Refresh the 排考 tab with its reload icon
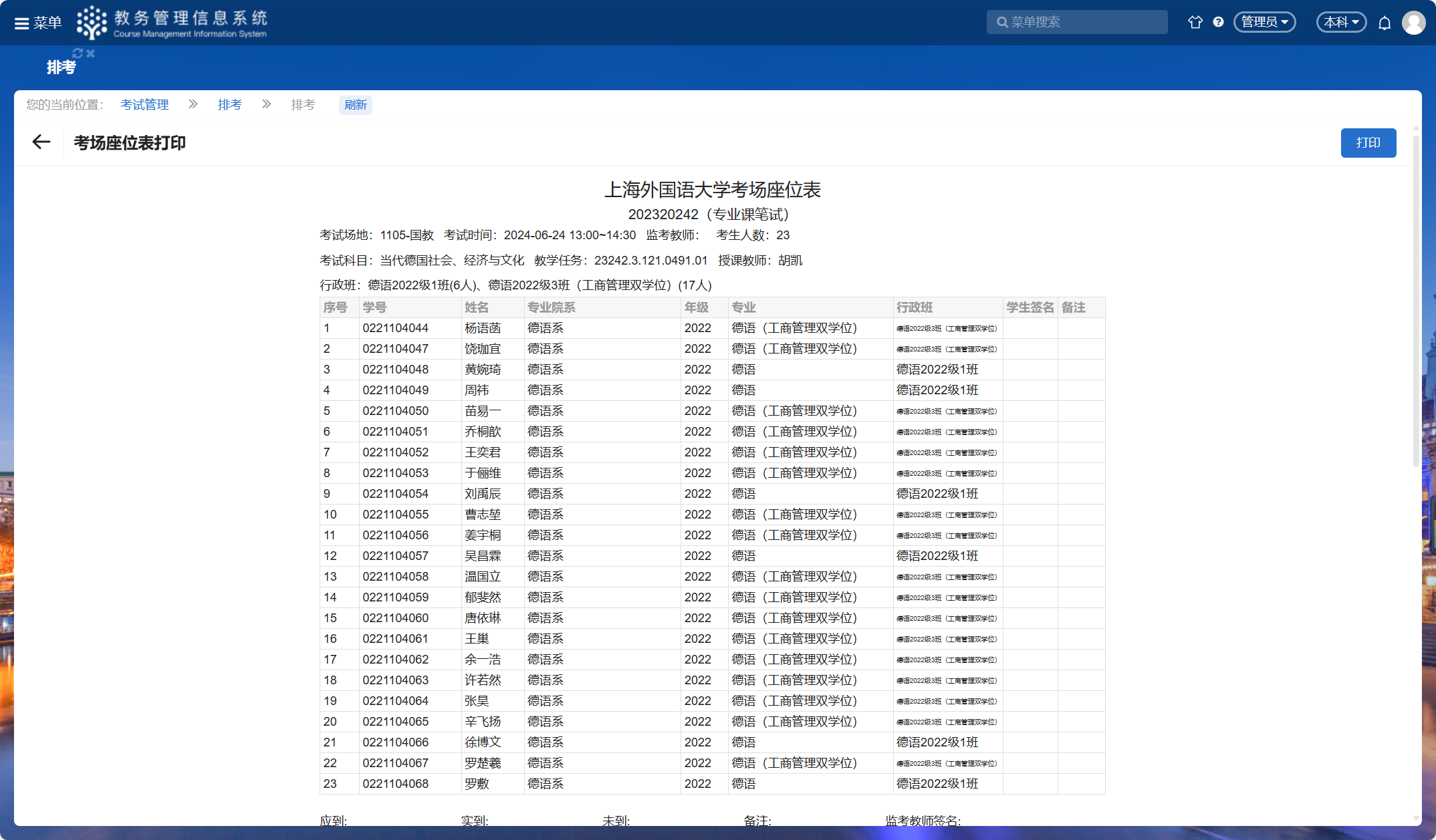The width and height of the screenshot is (1436, 840). click(x=78, y=53)
